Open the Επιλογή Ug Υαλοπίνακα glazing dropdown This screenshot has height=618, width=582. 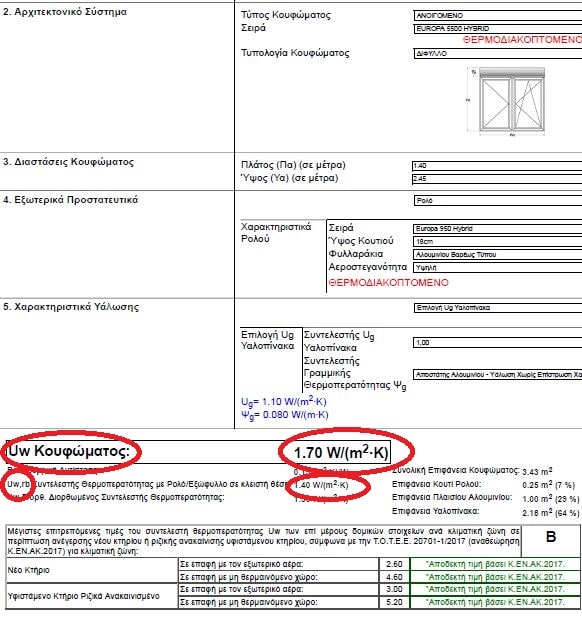pyautogui.click(x=498, y=308)
